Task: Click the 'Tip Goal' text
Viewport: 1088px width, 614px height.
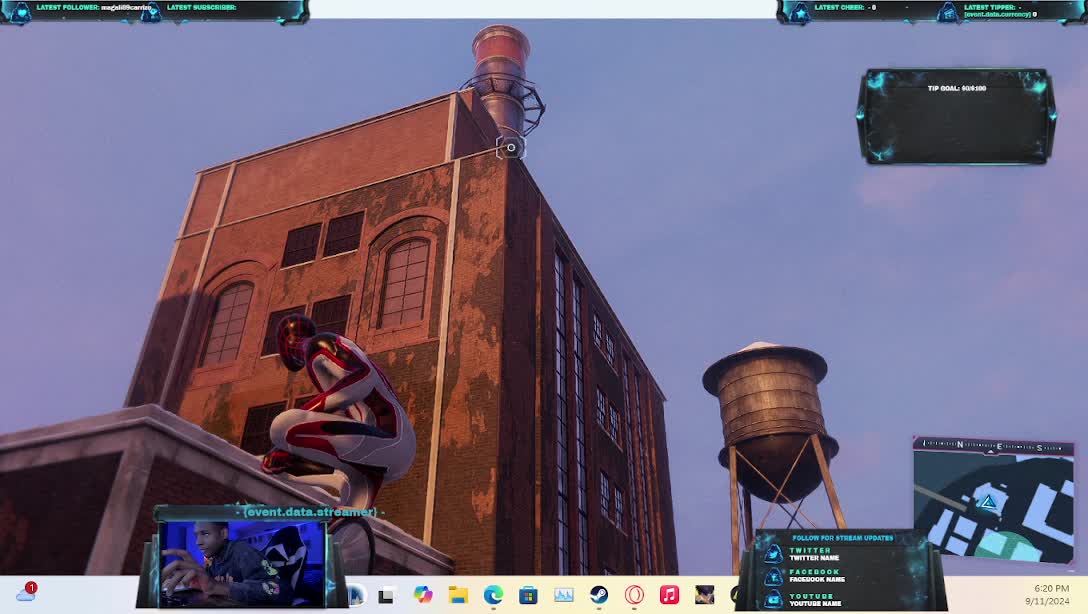Action: tap(956, 88)
